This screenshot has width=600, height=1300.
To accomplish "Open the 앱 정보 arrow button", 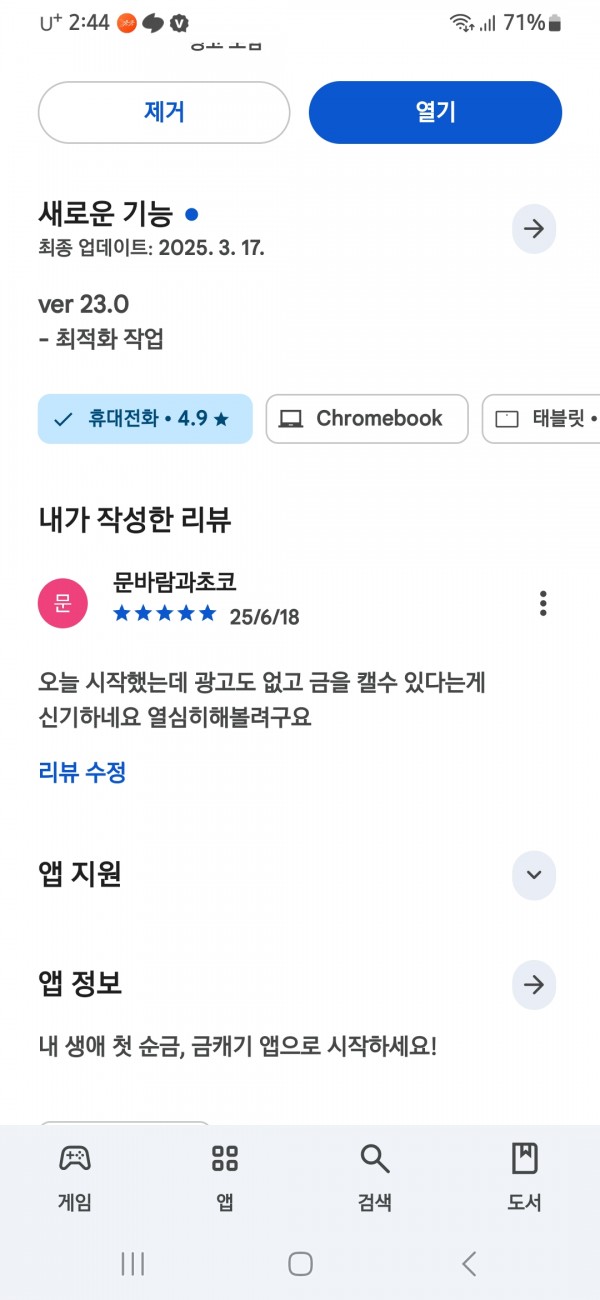I will (534, 985).
